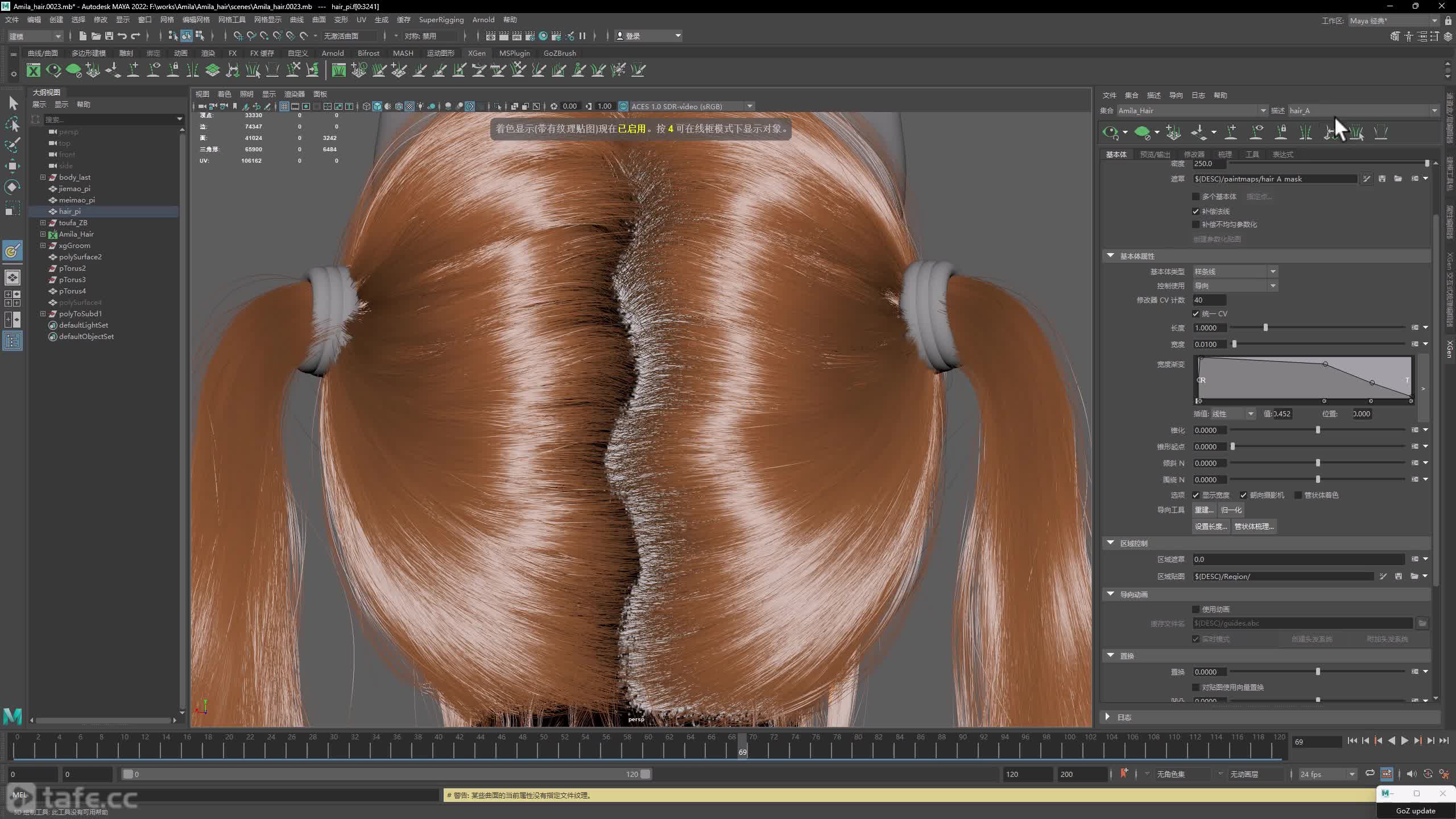Viewport: 1456px width, 819px height.
Task: Expand the 日志 section
Action: click(1108, 717)
